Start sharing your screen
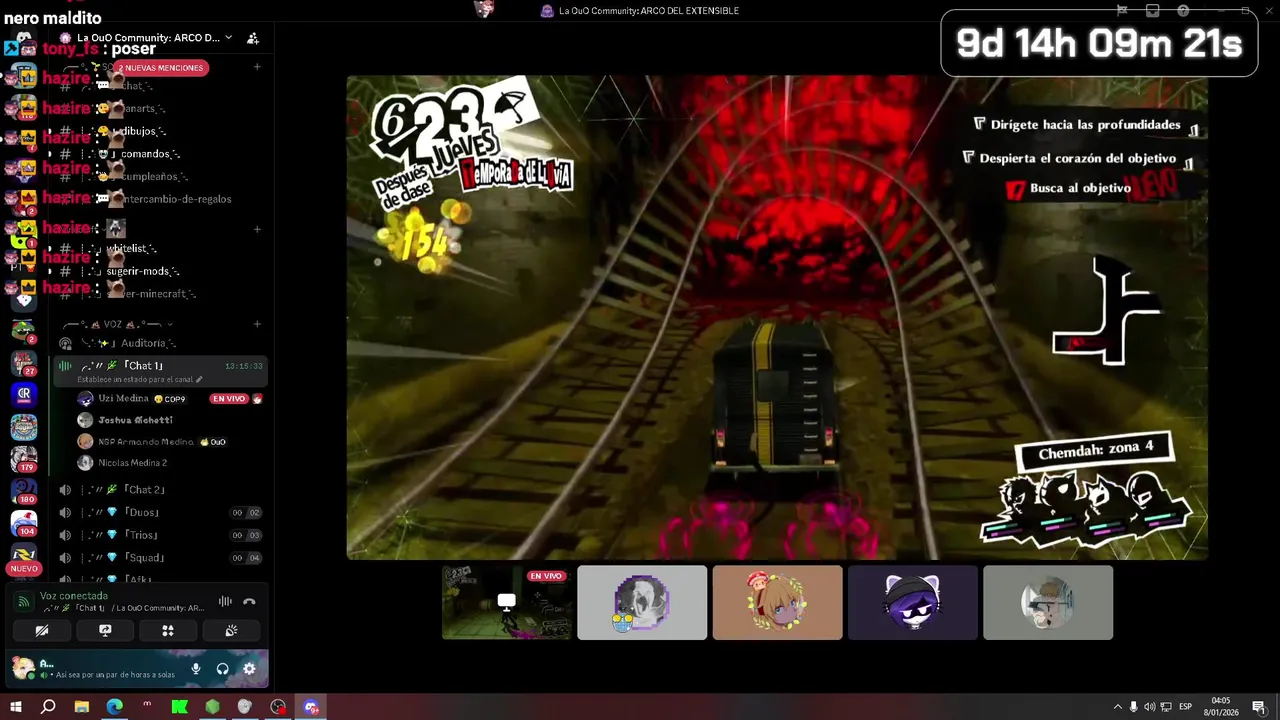The height and width of the screenshot is (720, 1280). pyautogui.click(x=105, y=631)
